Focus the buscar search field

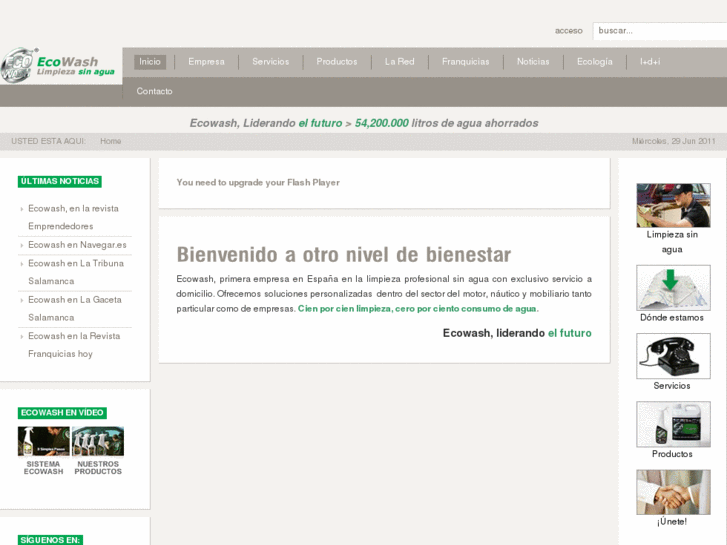click(660, 31)
